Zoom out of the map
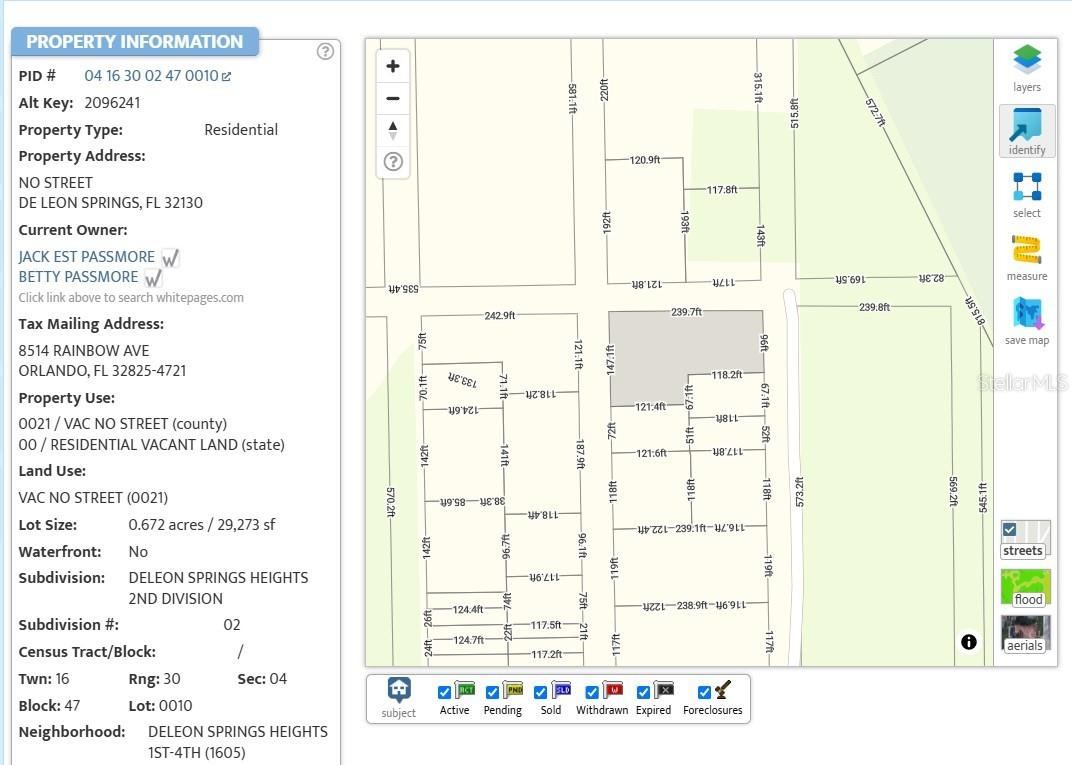 (x=392, y=98)
